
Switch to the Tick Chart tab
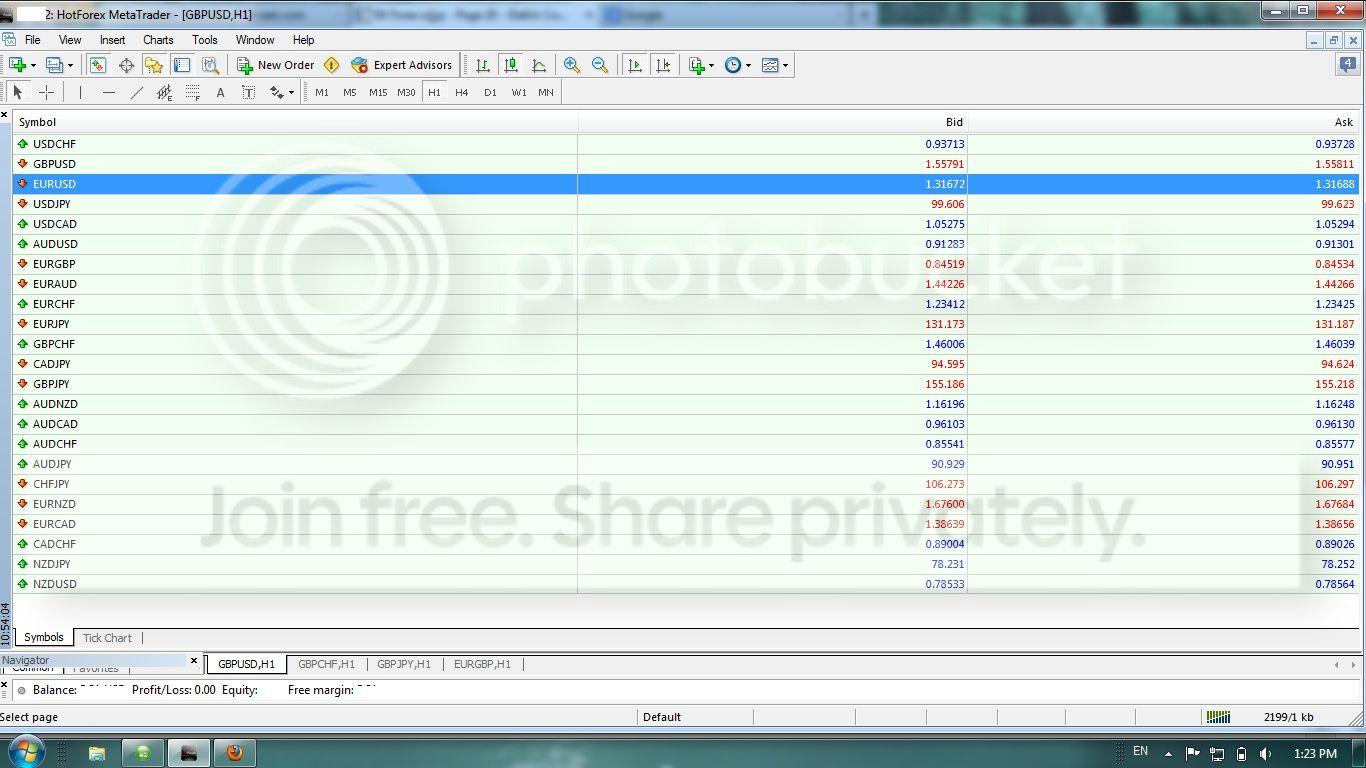(x=107, y=637)
